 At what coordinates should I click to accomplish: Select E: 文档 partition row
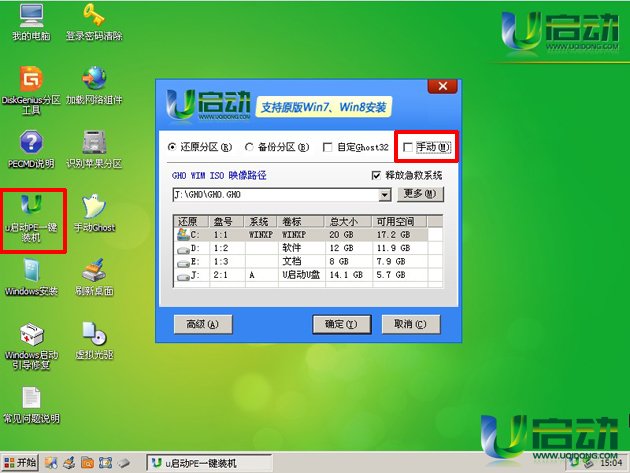(308, 262)
